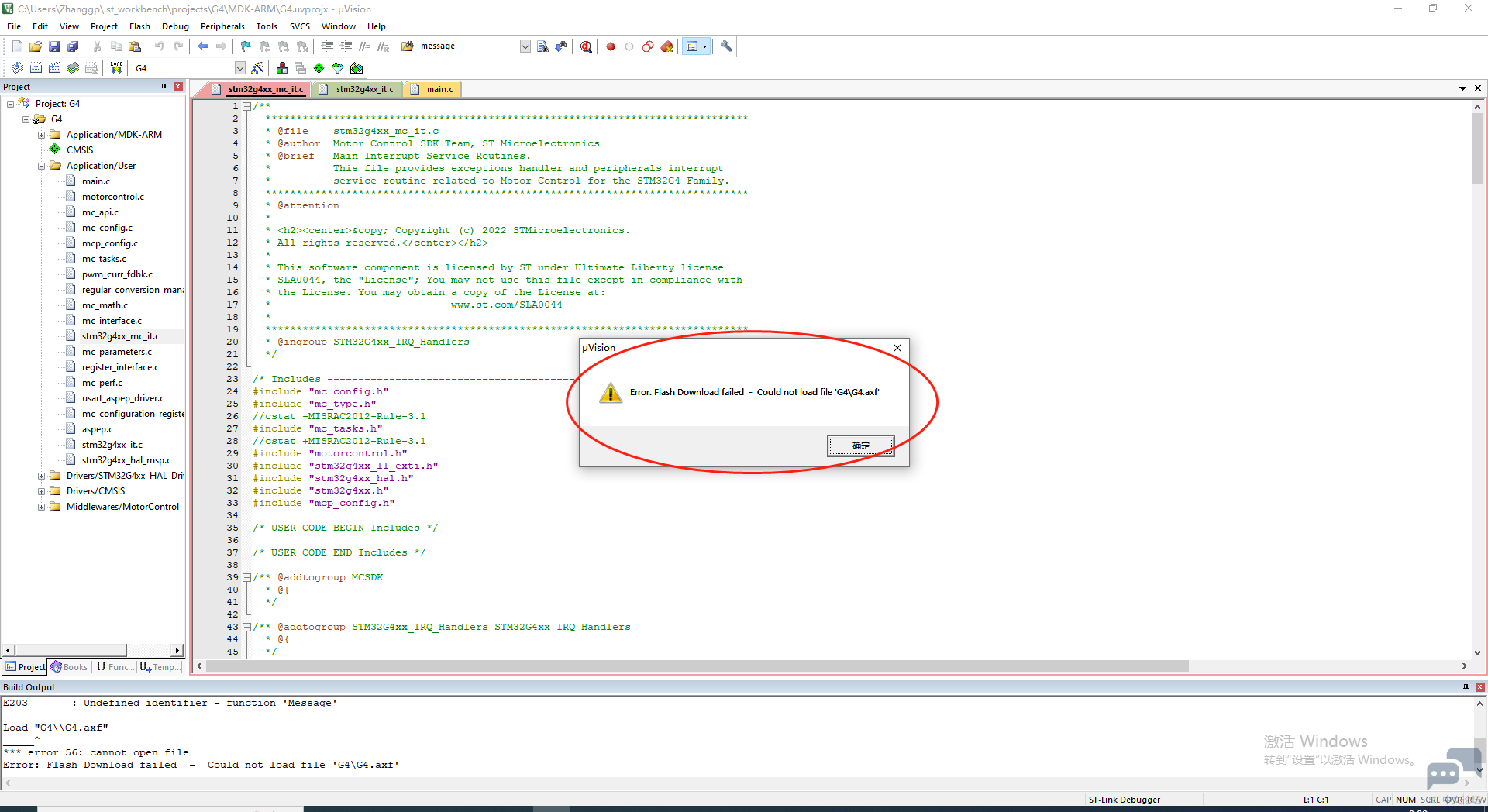
Task: Open the SVCS menu
Action: coord(300,26)
